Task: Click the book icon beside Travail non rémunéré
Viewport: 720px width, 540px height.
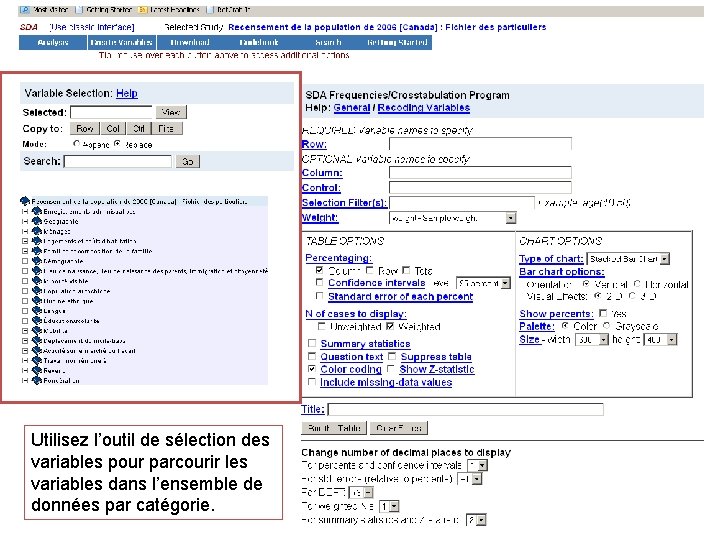Action: coord(37,360)
